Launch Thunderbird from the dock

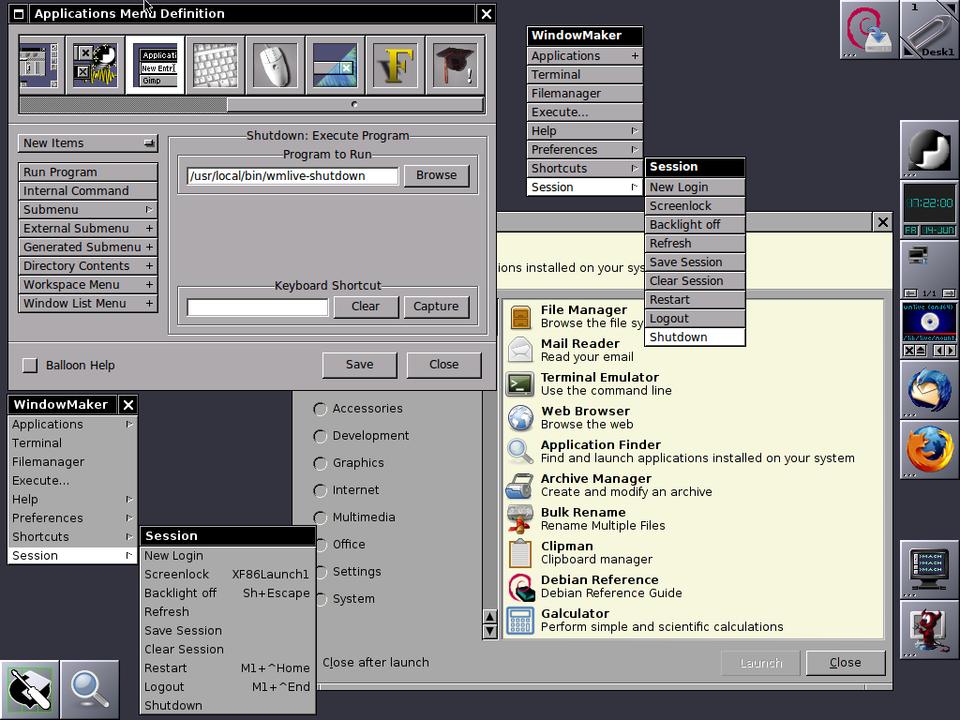[x=929, y=390]
